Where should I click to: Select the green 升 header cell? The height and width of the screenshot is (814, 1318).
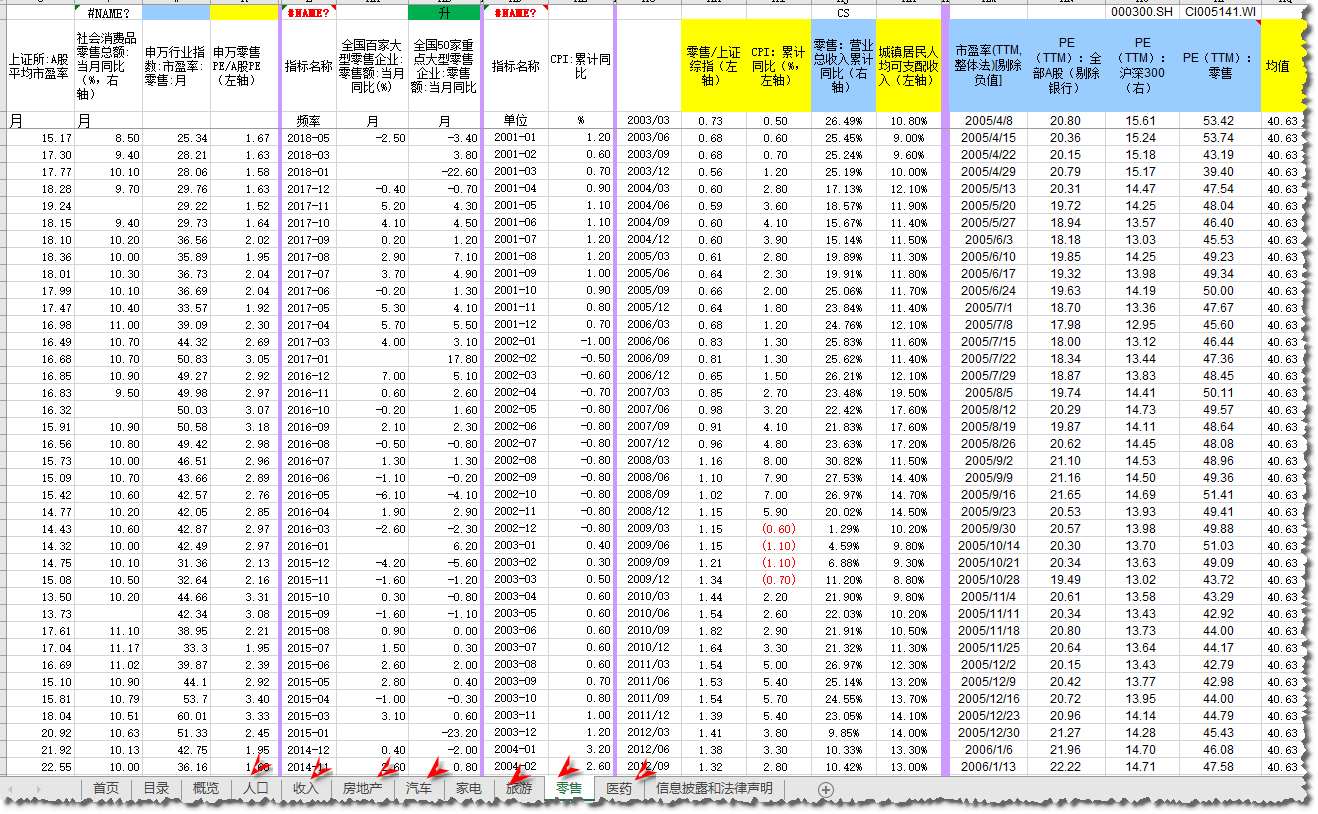click(x=443, y=13)
